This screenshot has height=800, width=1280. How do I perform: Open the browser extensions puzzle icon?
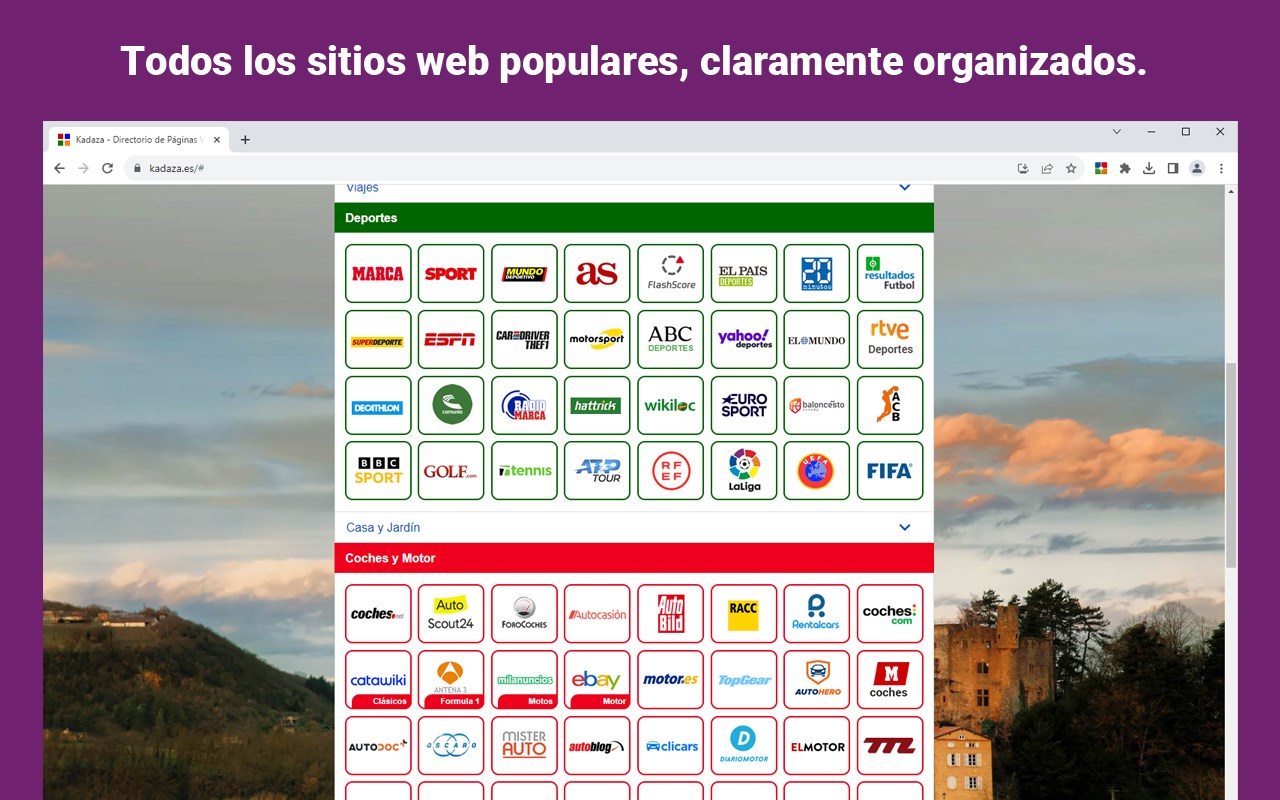[x=1125, y=169]
